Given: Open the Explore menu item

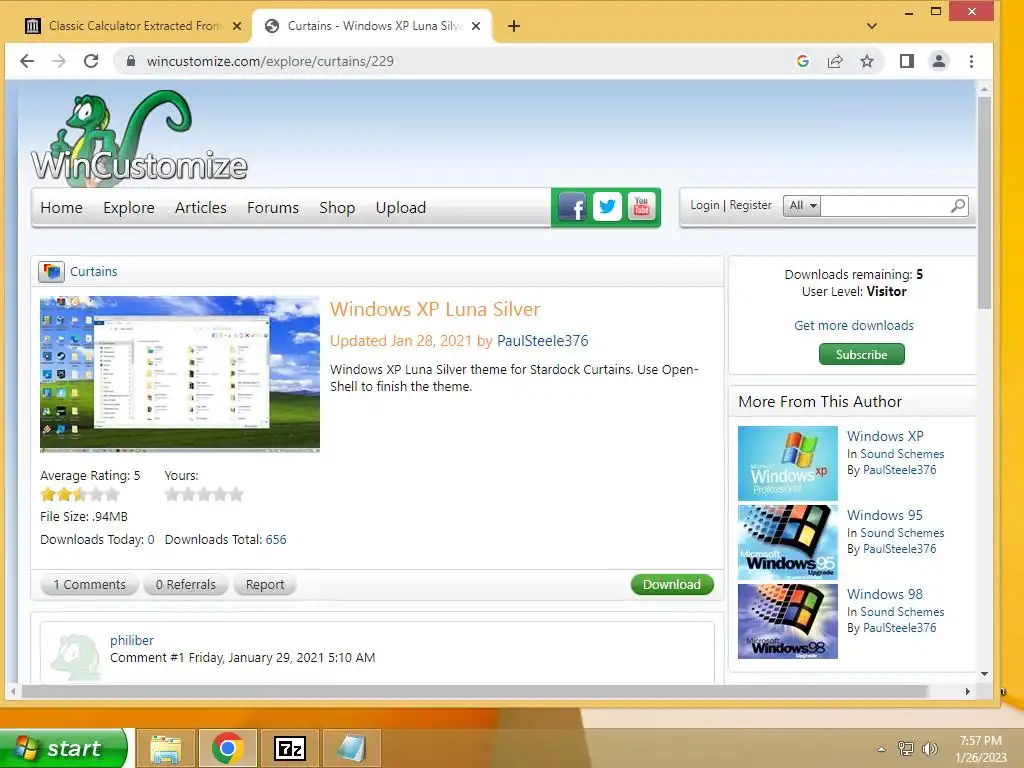Looking at the screenshot, I should pyautogui.click(x=129, y=208).
